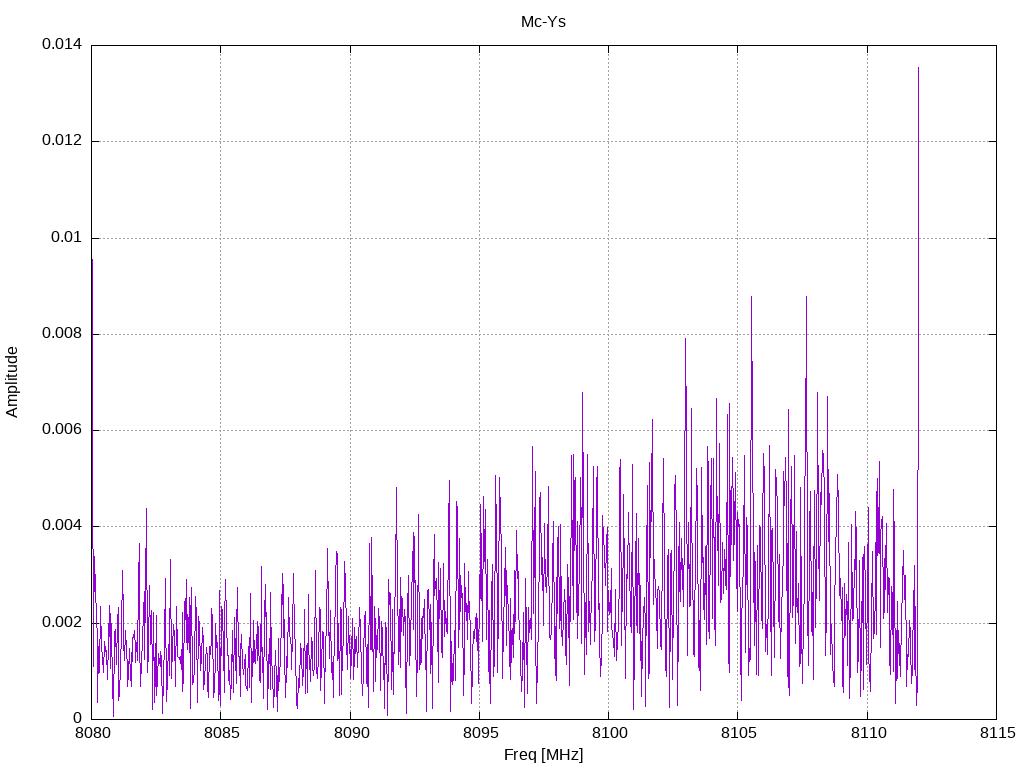Click the top of the spike at 8080 MHz
Screen dimensions: 1024x768
92,260
